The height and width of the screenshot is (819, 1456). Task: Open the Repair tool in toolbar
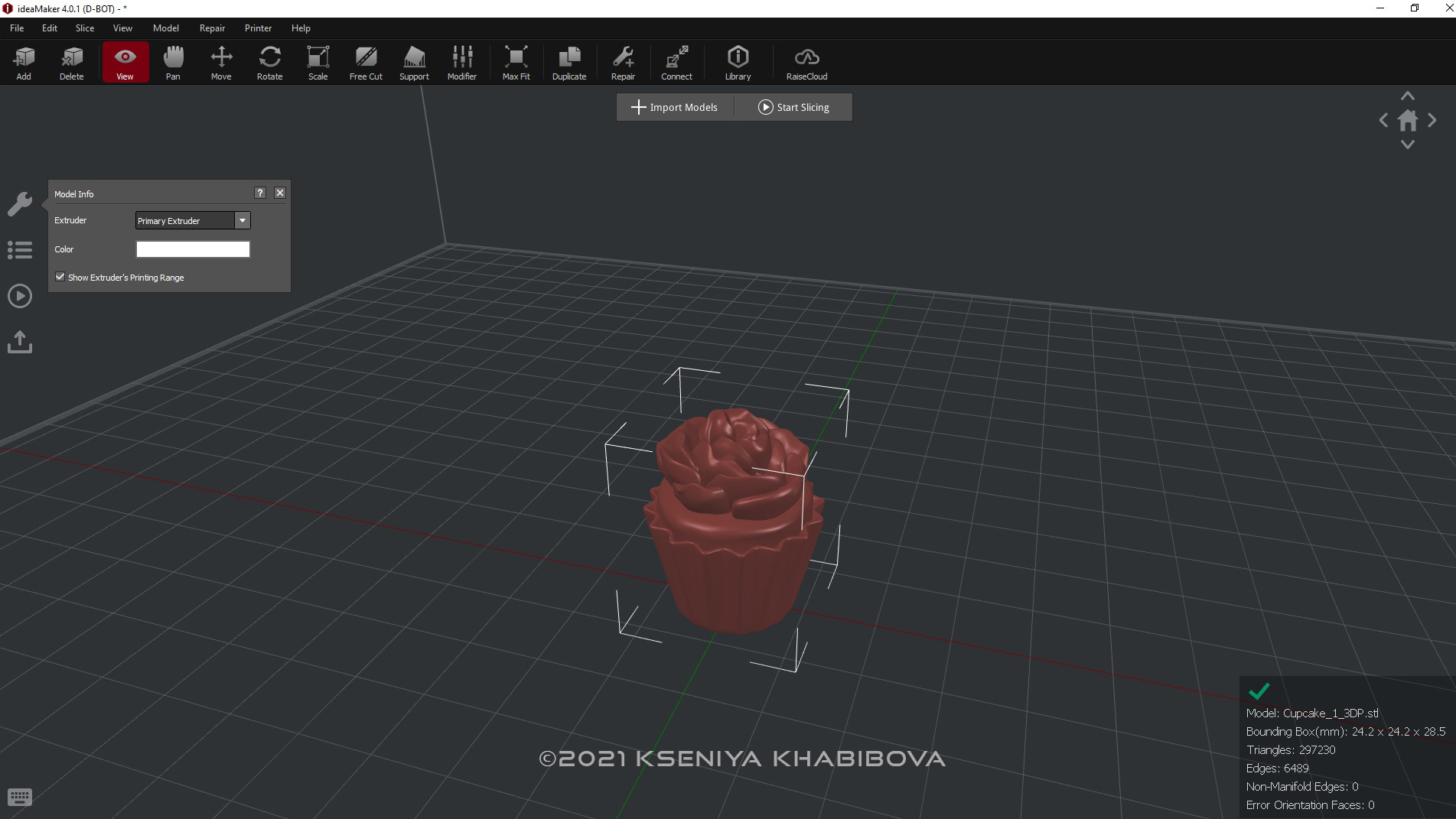coord(623,63)
